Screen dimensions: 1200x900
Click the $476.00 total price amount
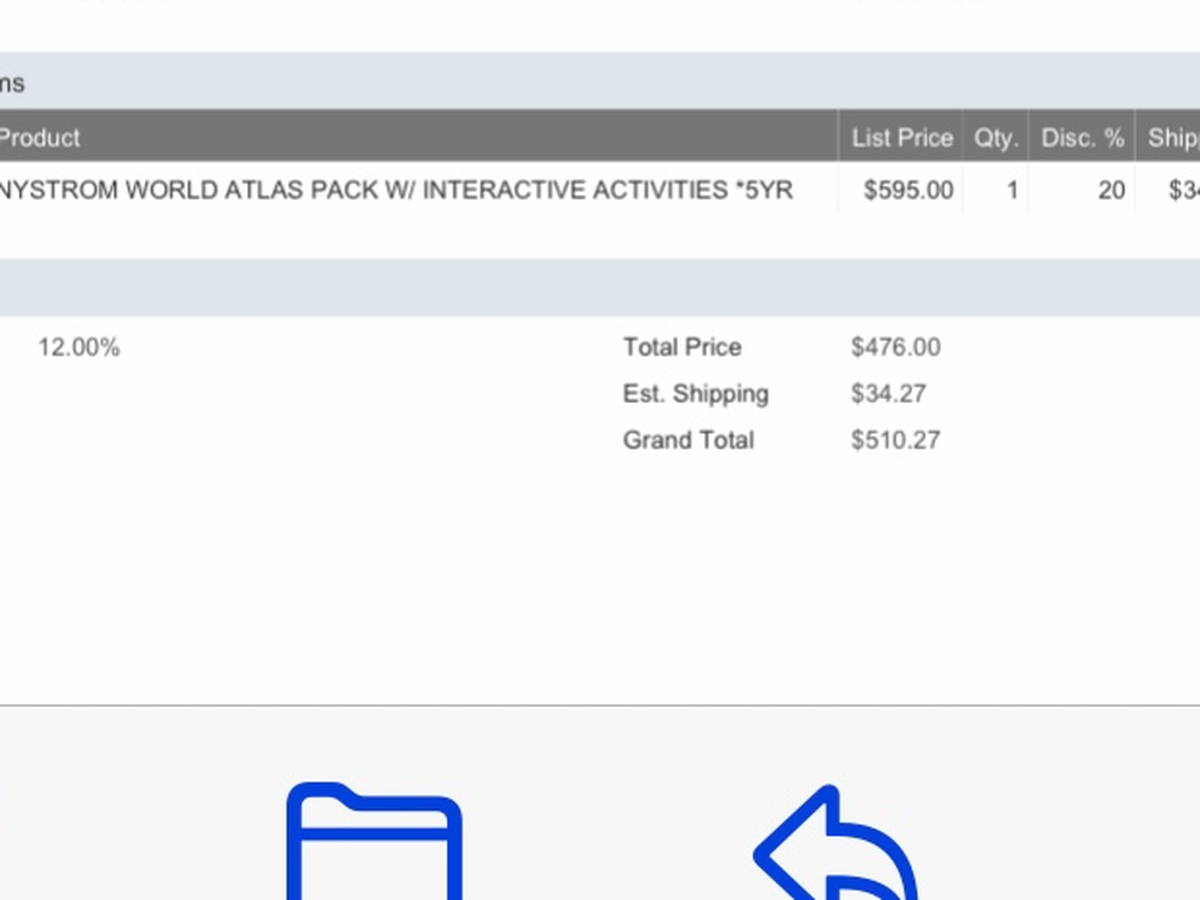coord(895,348)
